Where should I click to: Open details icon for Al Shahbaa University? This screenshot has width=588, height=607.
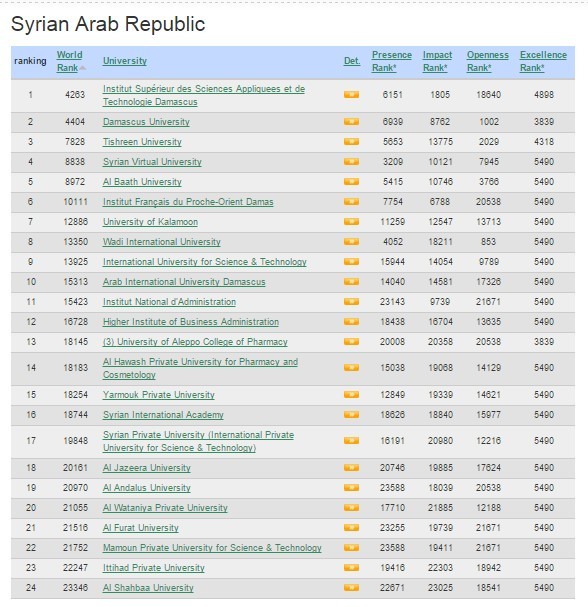351,588
